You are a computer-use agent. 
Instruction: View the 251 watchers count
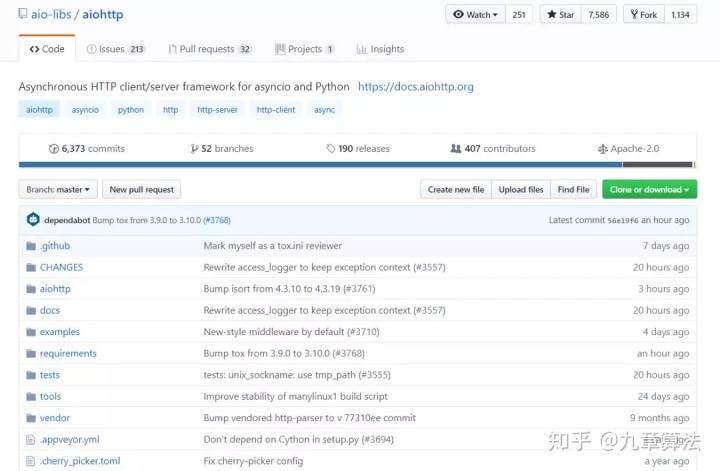519,14
